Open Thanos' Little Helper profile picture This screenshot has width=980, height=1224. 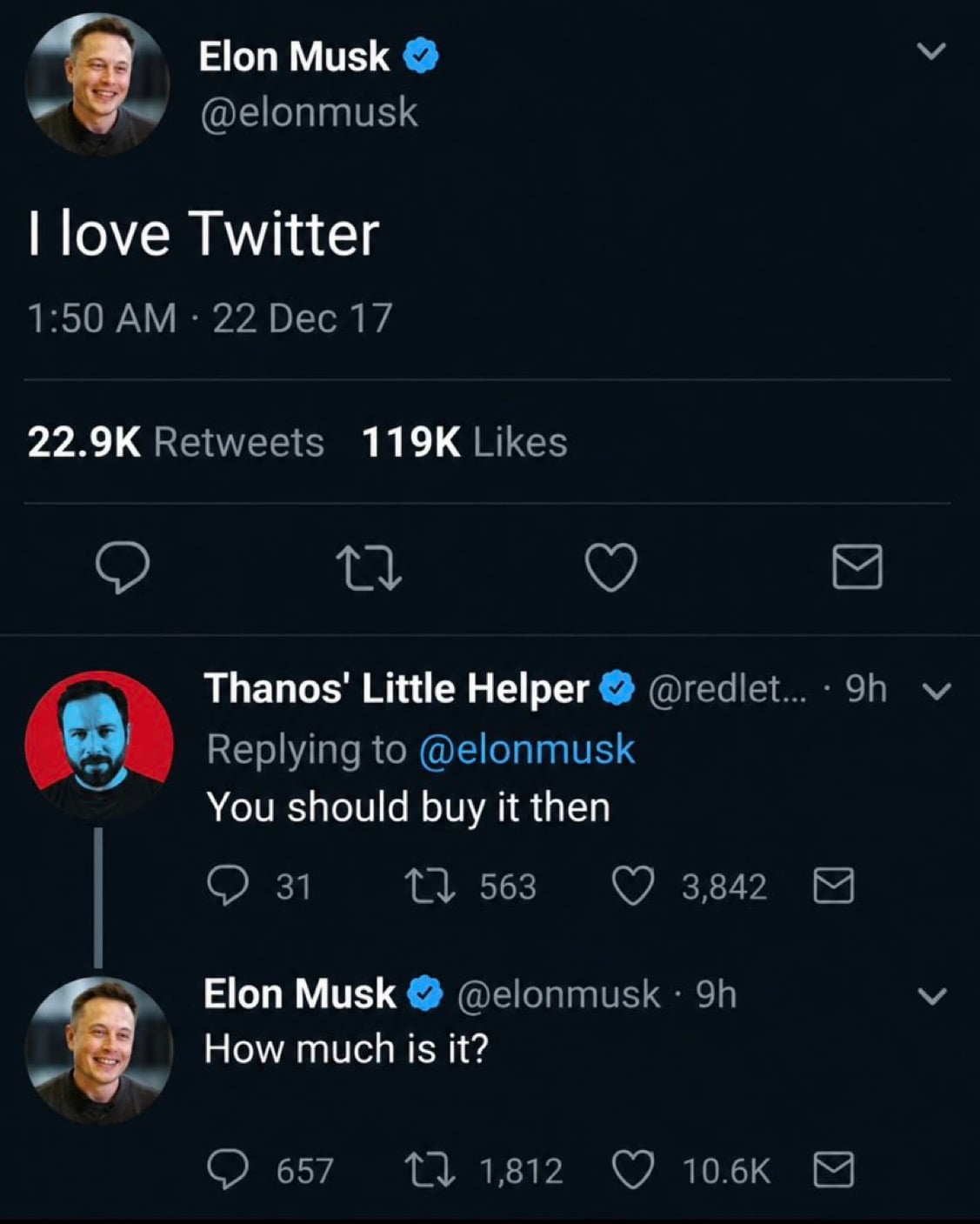(99, 745)
